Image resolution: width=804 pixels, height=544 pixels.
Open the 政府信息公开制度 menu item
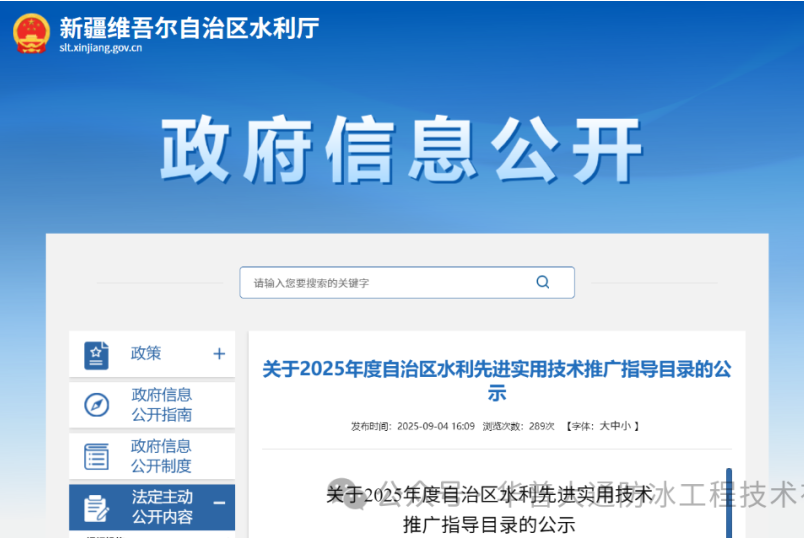click(161, 456)
